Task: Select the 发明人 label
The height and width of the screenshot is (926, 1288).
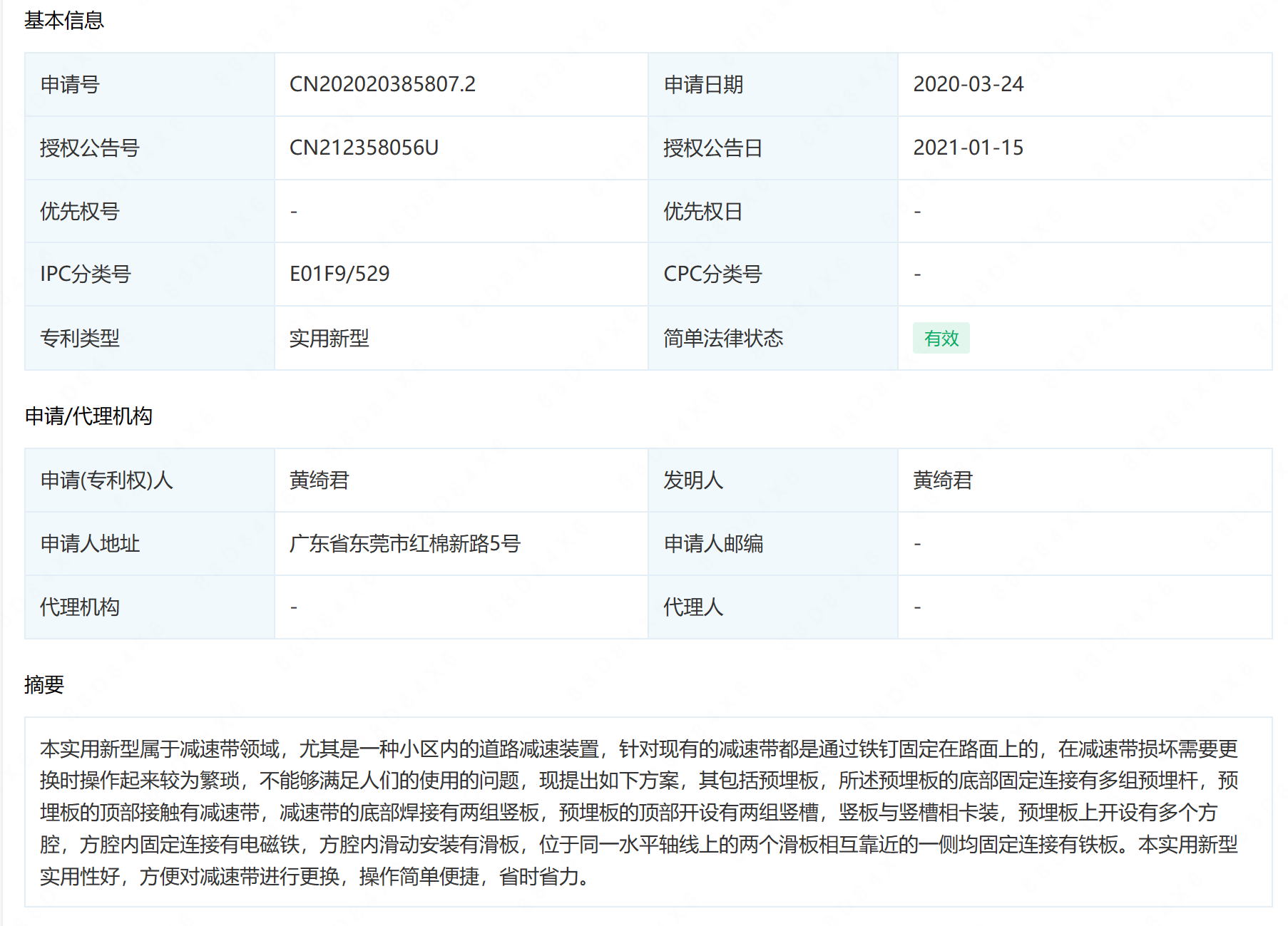Action: pos(693,480)
